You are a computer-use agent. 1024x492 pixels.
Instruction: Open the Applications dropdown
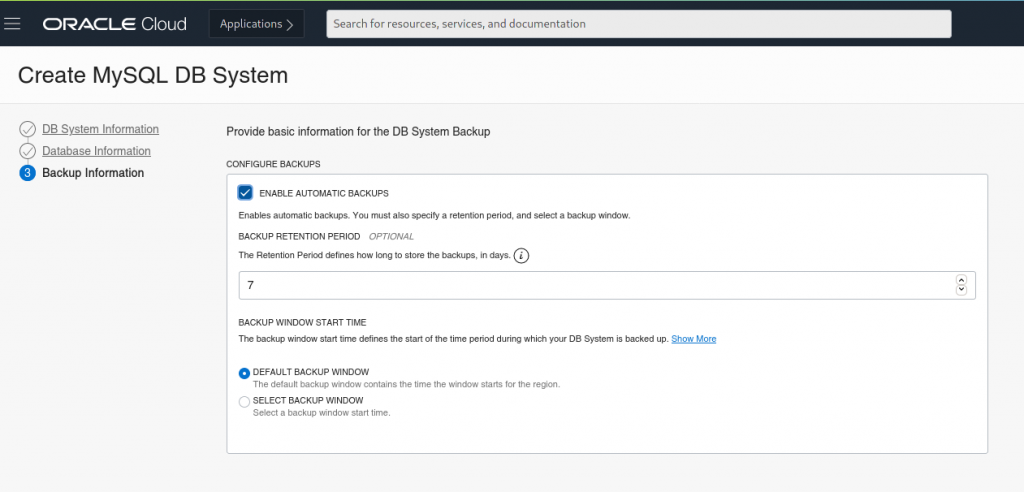tap(257, 24)
